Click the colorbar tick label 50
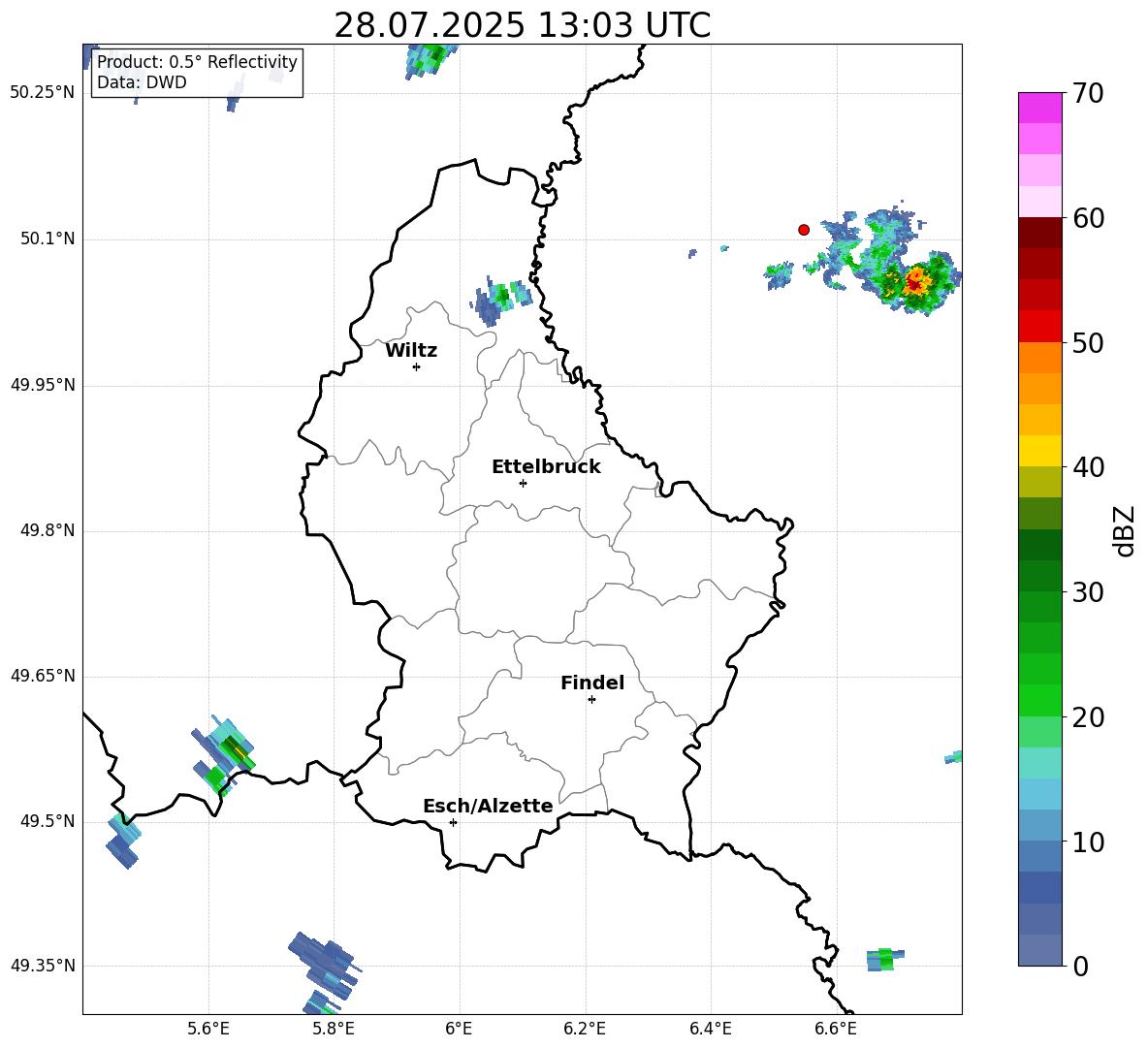 coord(1088,342)
